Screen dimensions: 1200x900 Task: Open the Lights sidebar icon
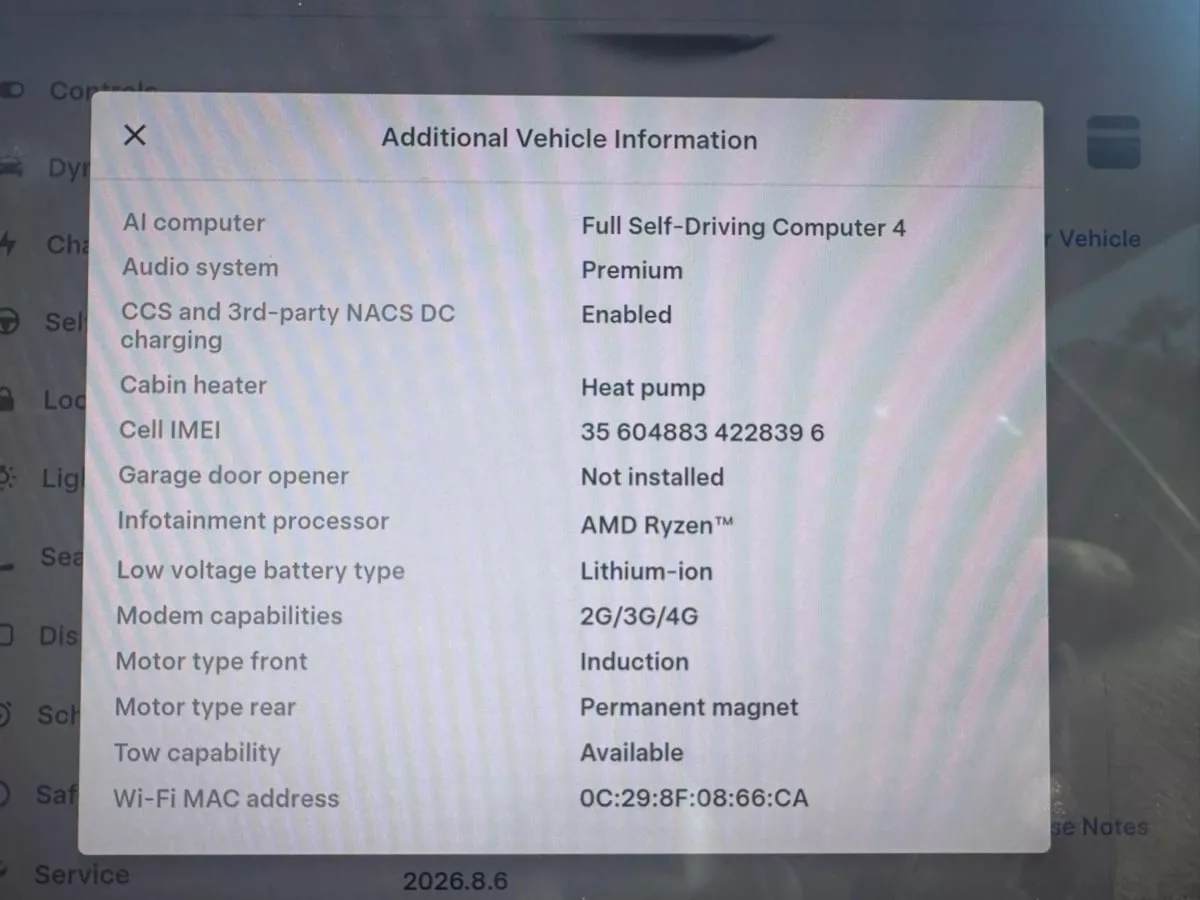point(8,479)
